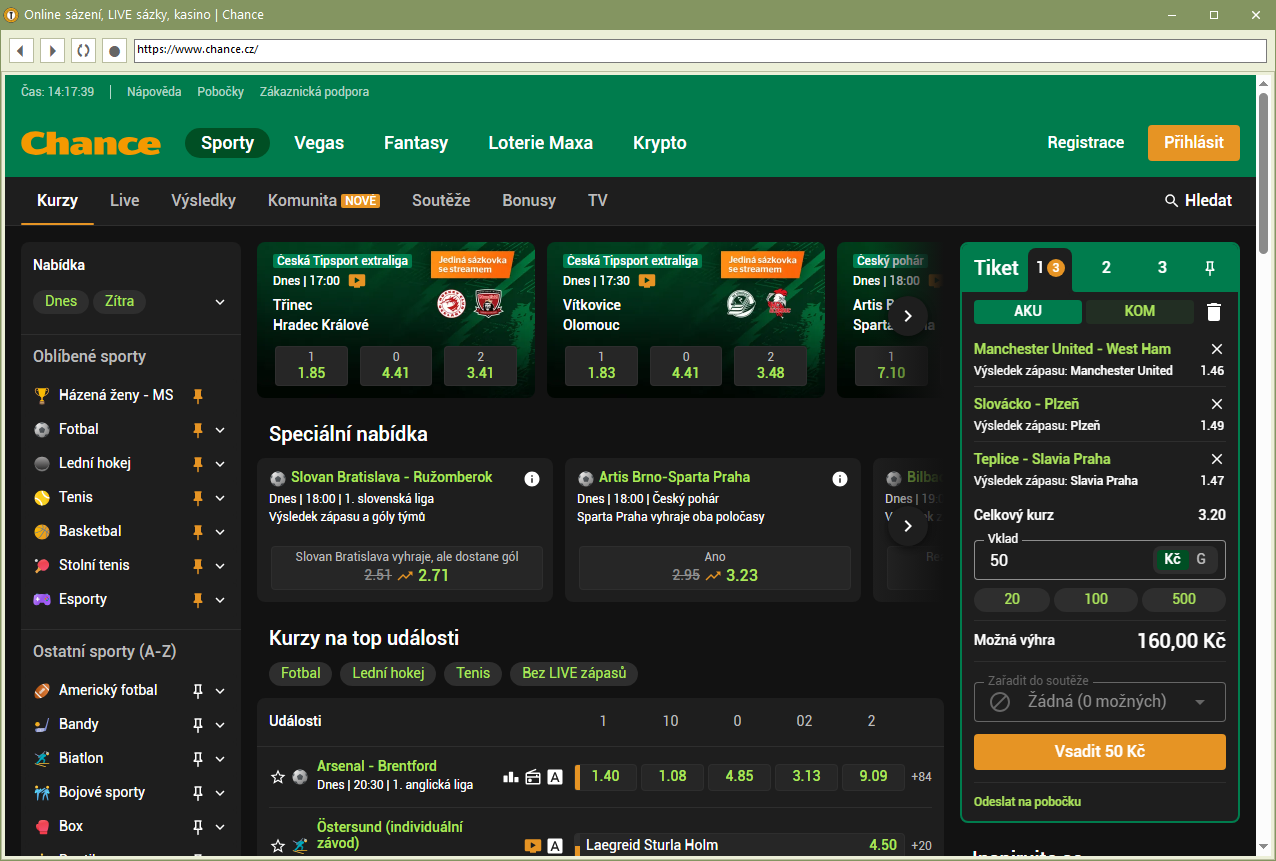Screen dimensions: 1276x861
Task: Open the Zařadit do soutěže dropdown
Action: (1099, 701)
